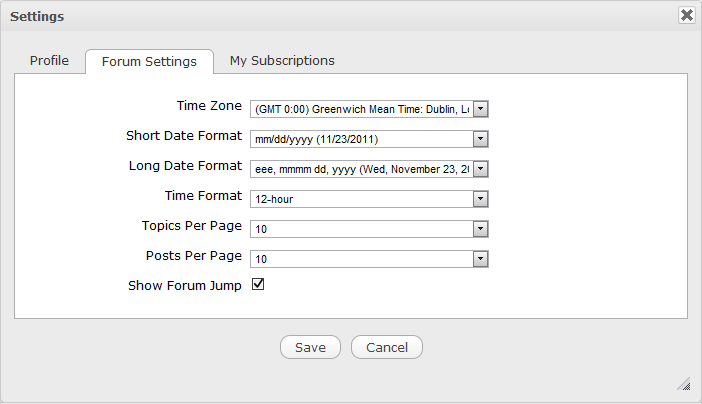Click the Time Zone dropdown arrow

coord(480,109)
